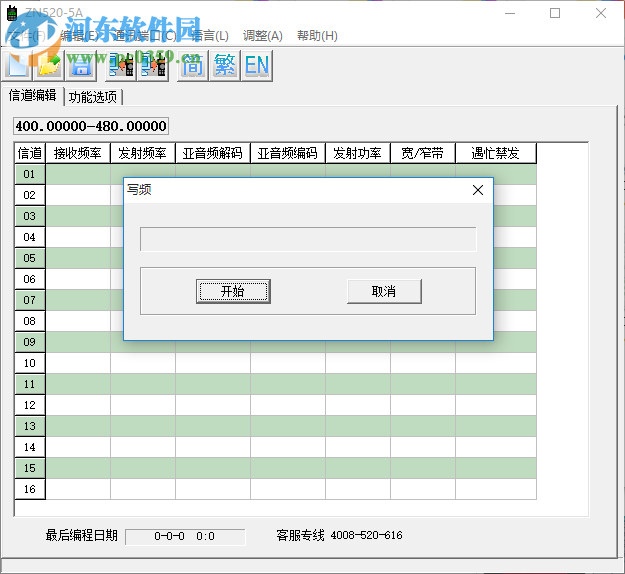Click the write progress bar in dialog
Viewport: 625px width, 574px height.
point(308,239)
